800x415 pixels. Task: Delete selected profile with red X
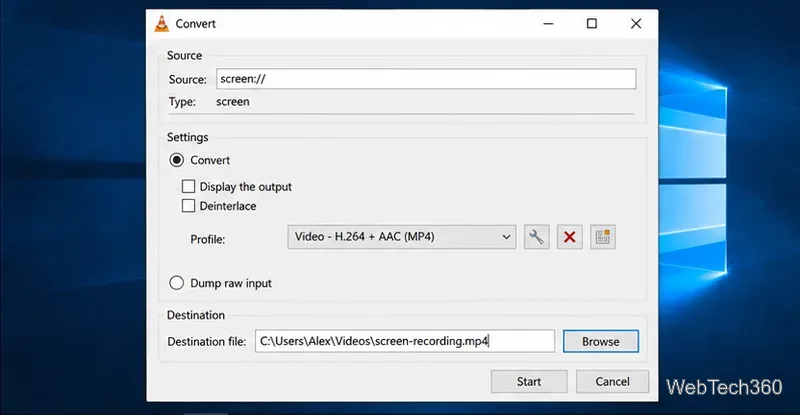[569, 237]
